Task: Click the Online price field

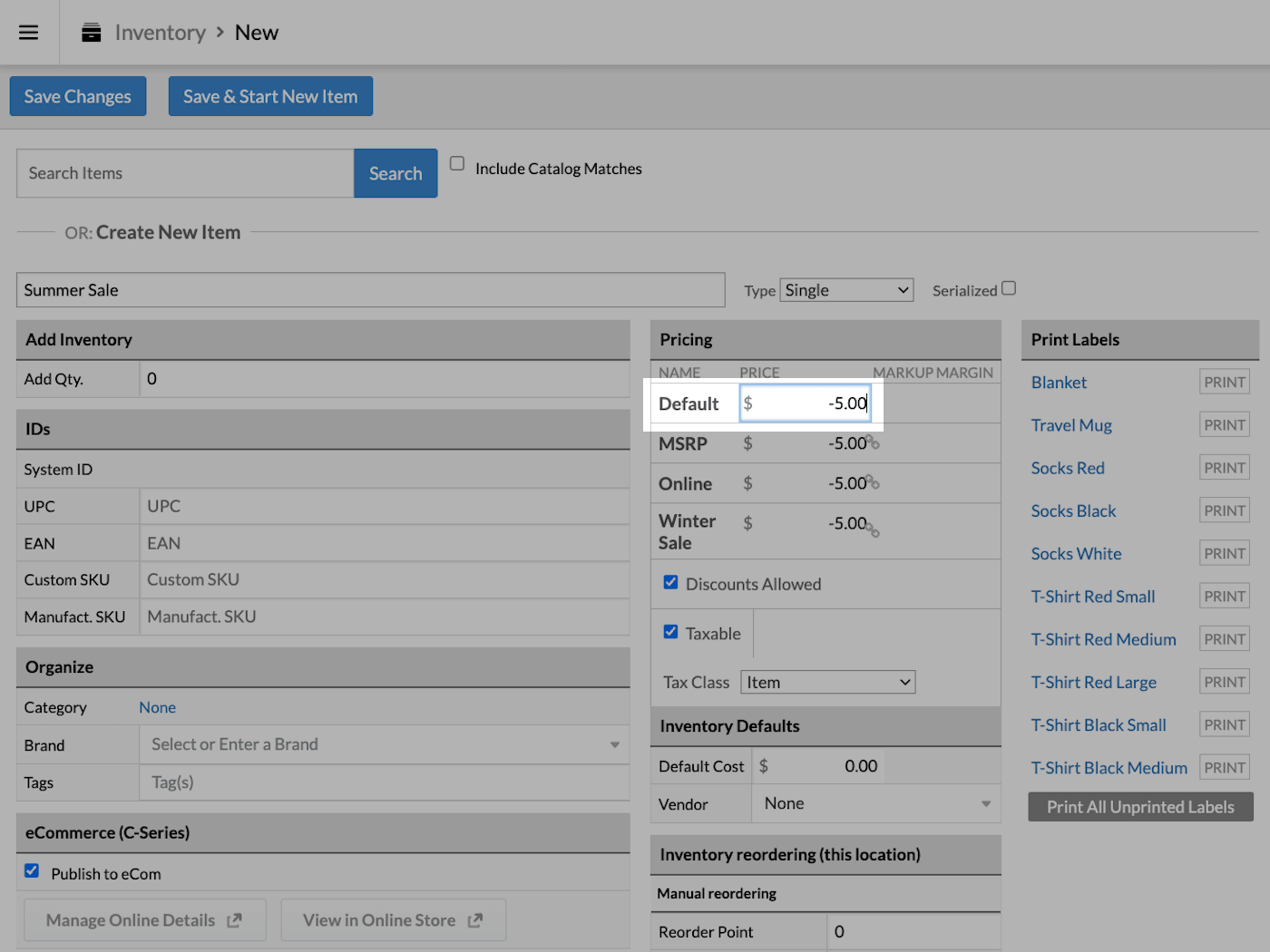Action: click(x=804, y=483)
